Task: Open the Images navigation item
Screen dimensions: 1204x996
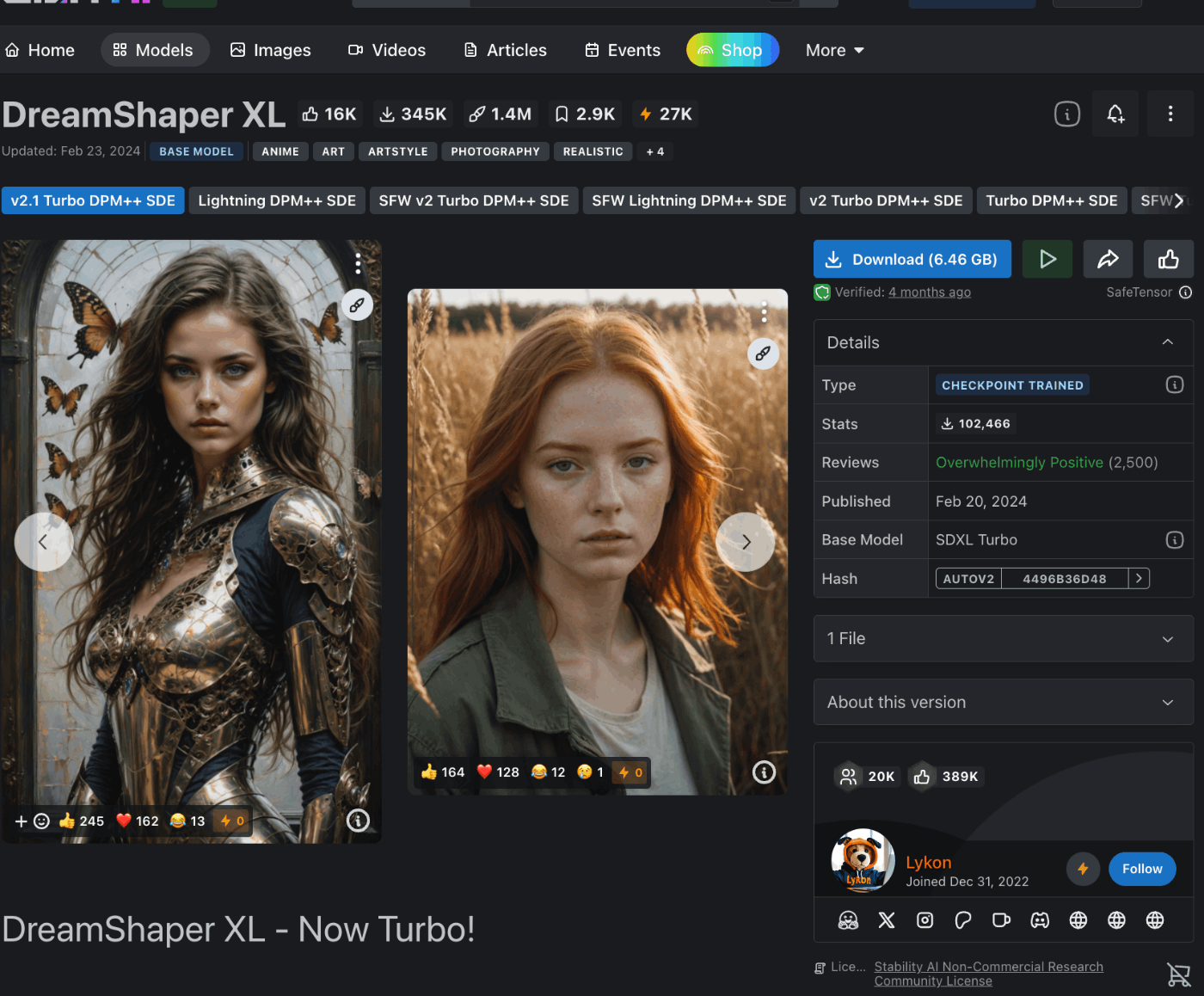Action: click(271, 50)
